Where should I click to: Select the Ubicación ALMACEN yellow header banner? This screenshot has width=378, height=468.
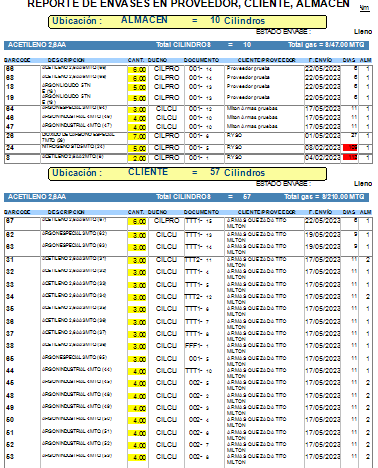(187, 22)
